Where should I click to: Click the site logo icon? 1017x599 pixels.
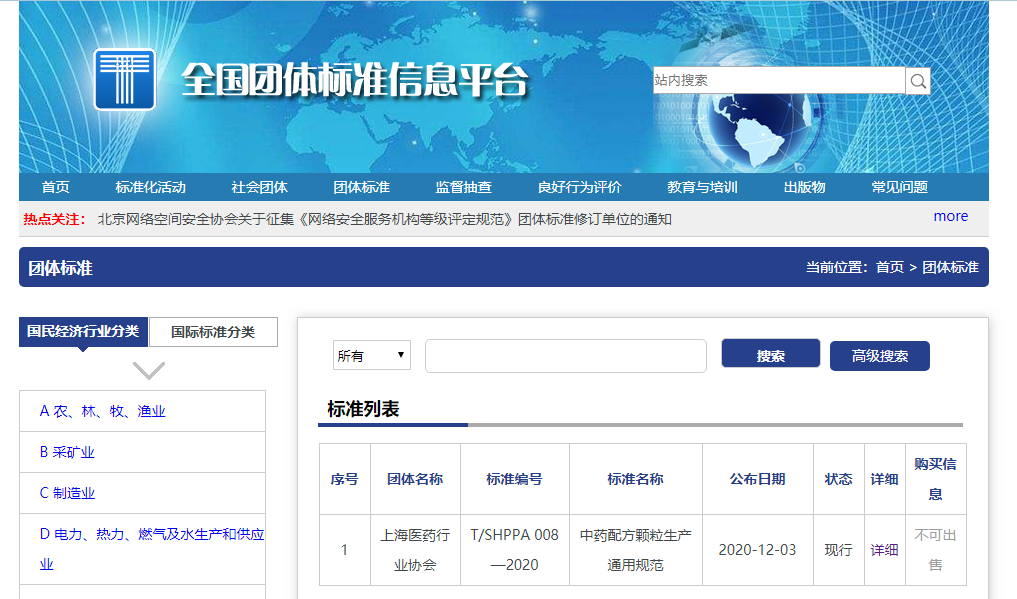125,79
